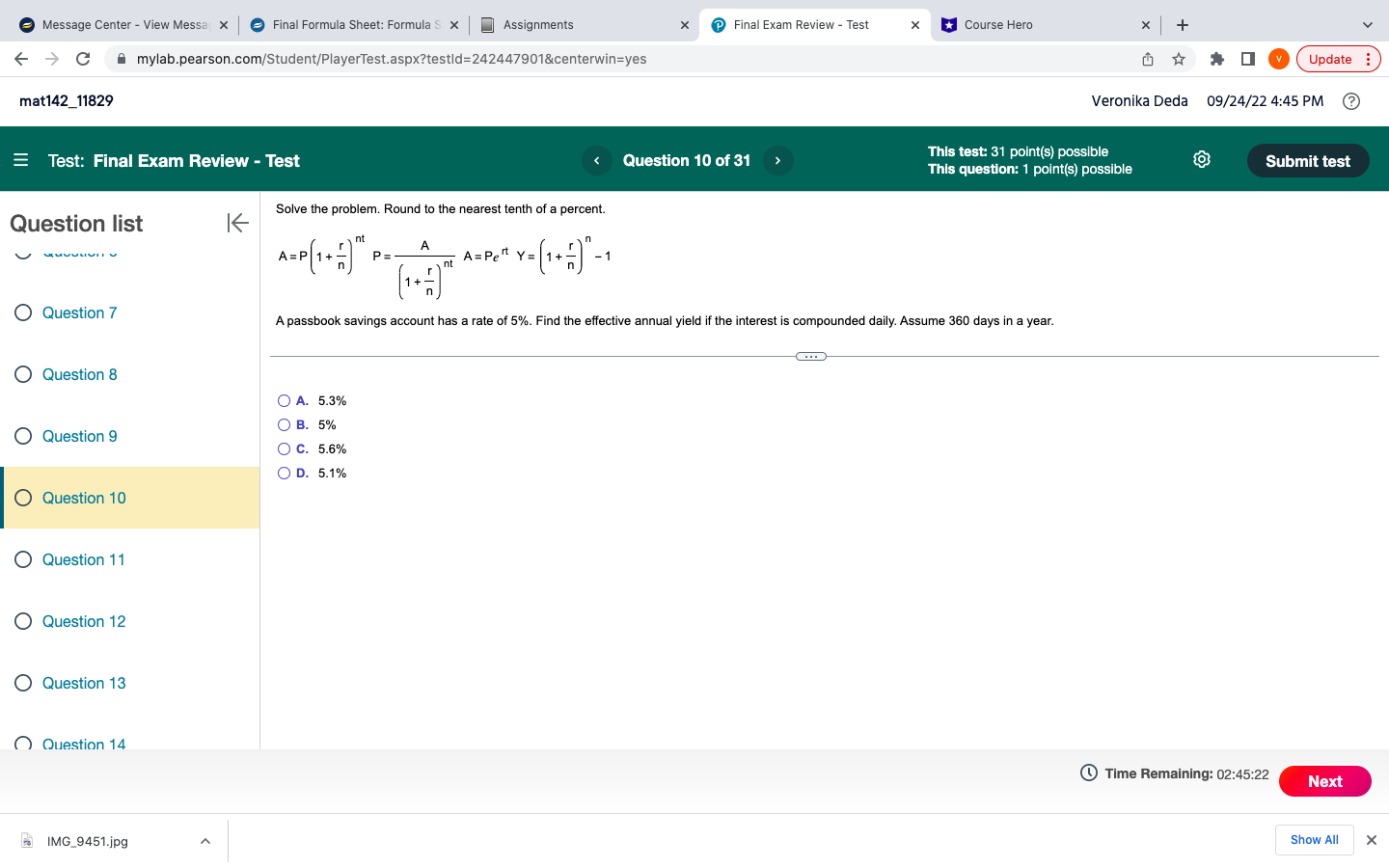
Task: Open the share page icon in address bar
Action: click(x=1148, y=59)
